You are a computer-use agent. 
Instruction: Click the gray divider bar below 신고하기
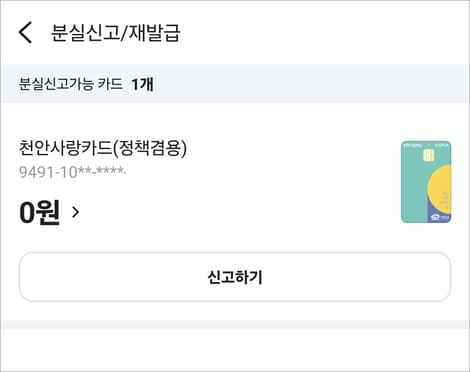click(235, 324)
